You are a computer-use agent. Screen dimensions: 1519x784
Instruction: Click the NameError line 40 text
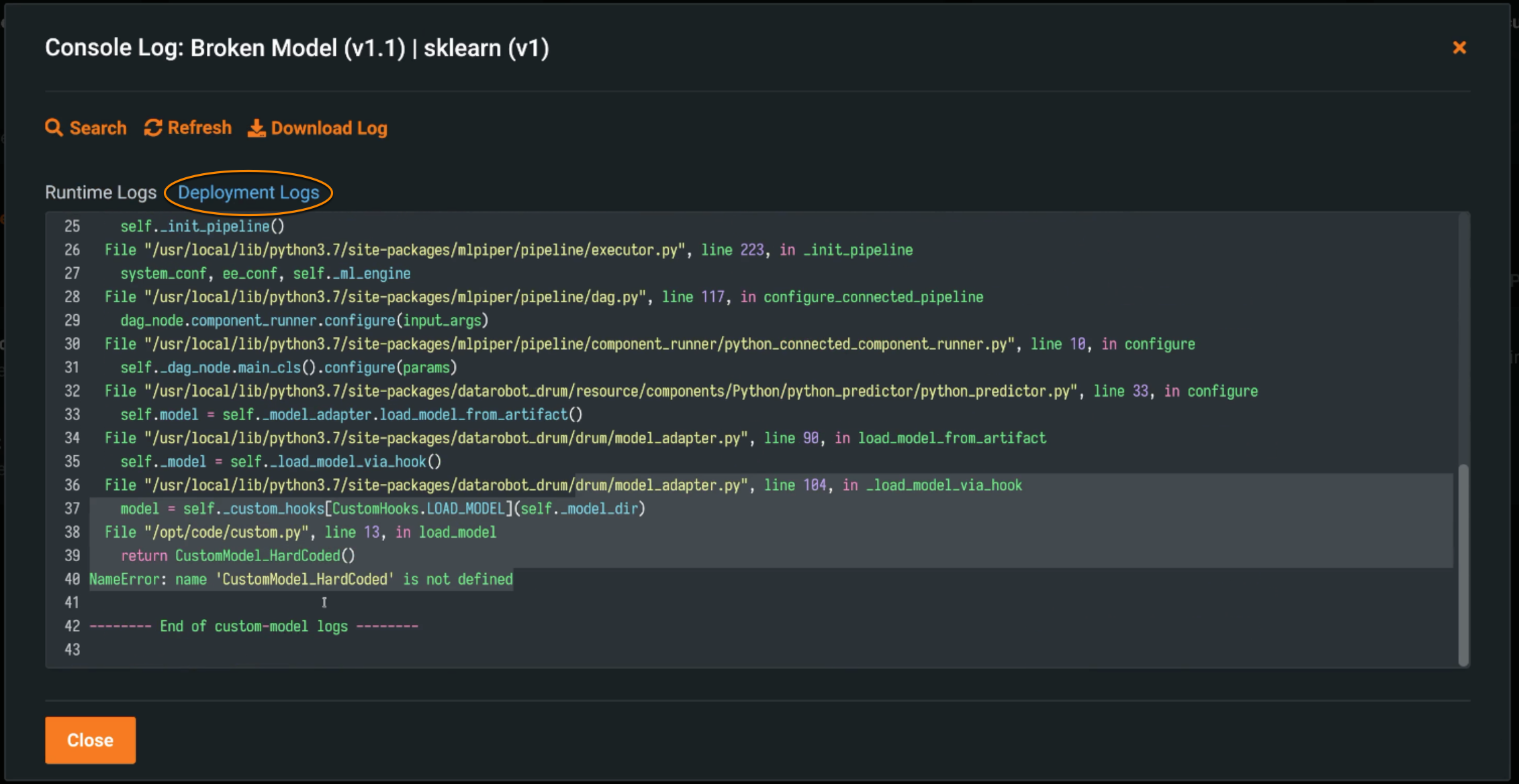click(301, 579)
